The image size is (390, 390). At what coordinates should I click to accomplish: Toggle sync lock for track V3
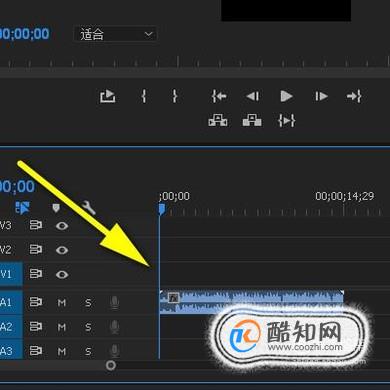[36, 225]
